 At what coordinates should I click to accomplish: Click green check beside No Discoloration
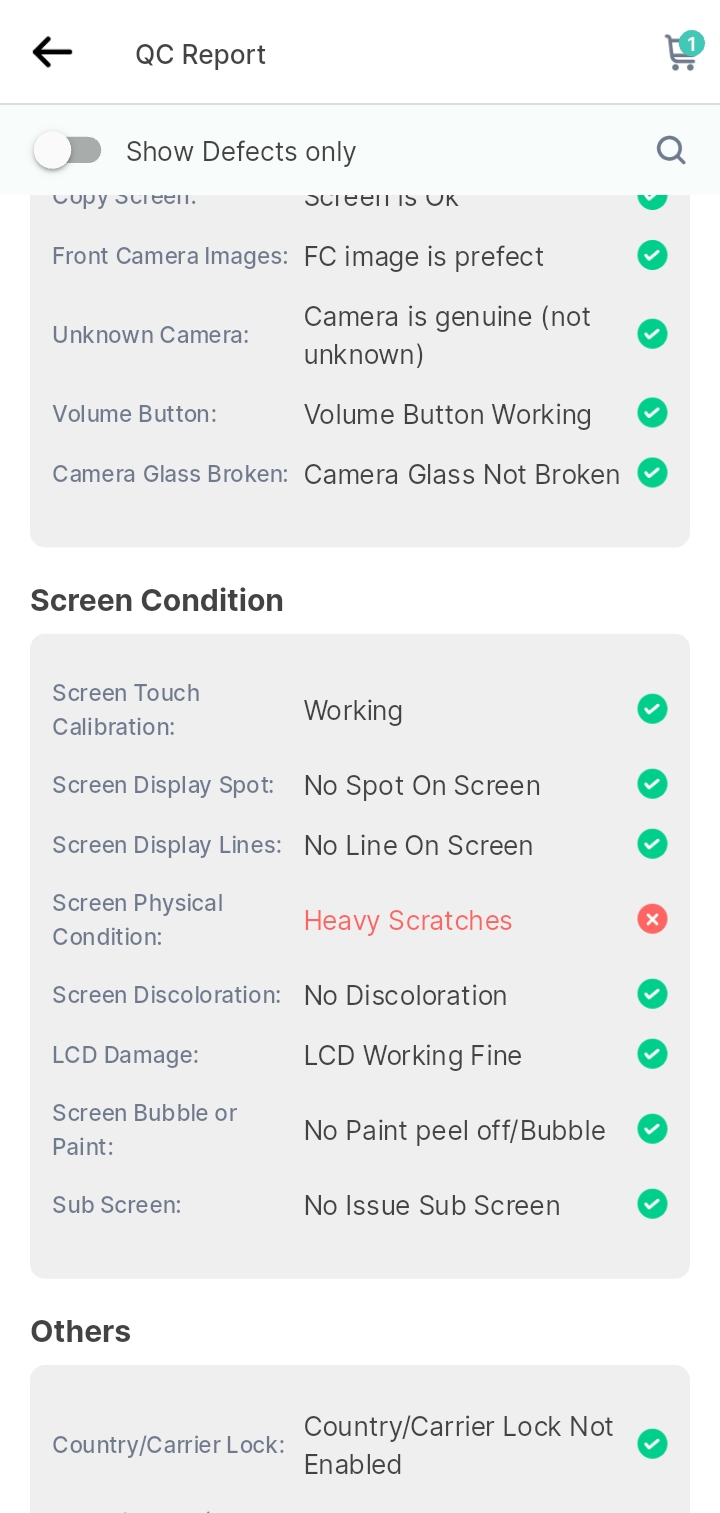click(653, 994)
